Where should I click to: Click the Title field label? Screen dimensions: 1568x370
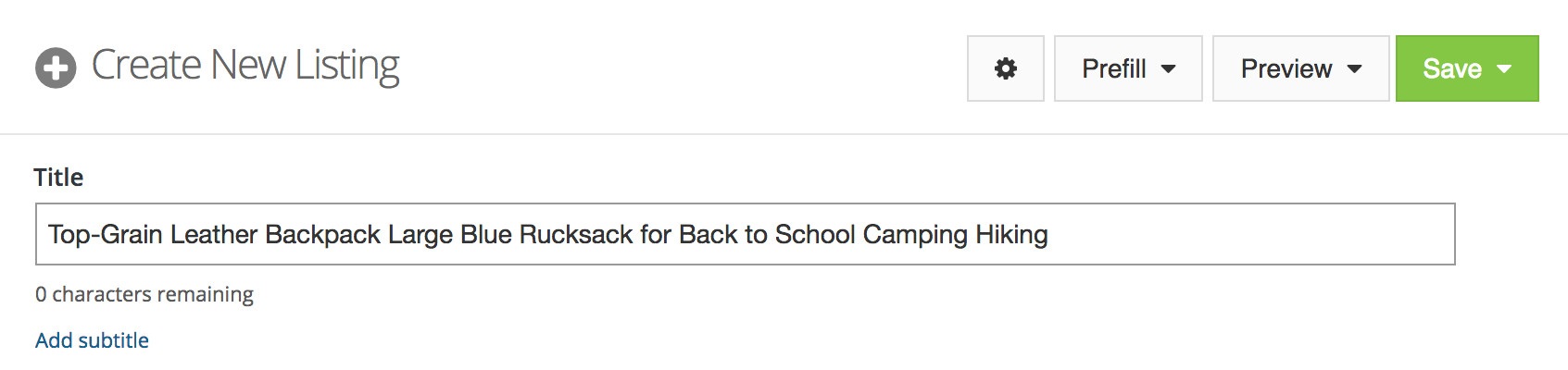coord(58,178)
